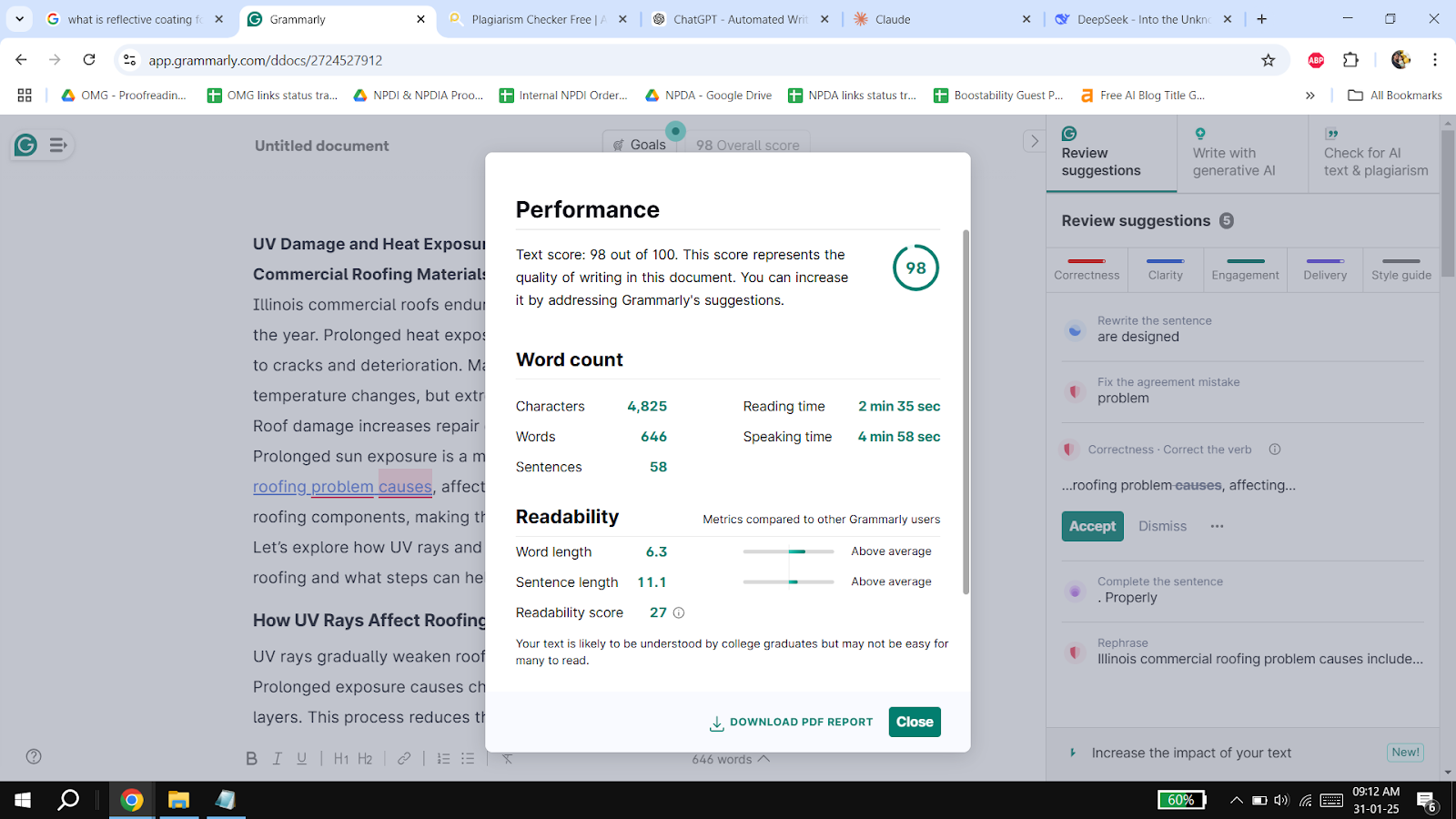The height and width of the screenshot is (819, 1456).
Task: Open the Windows Start menu
Action: [23, 800]
